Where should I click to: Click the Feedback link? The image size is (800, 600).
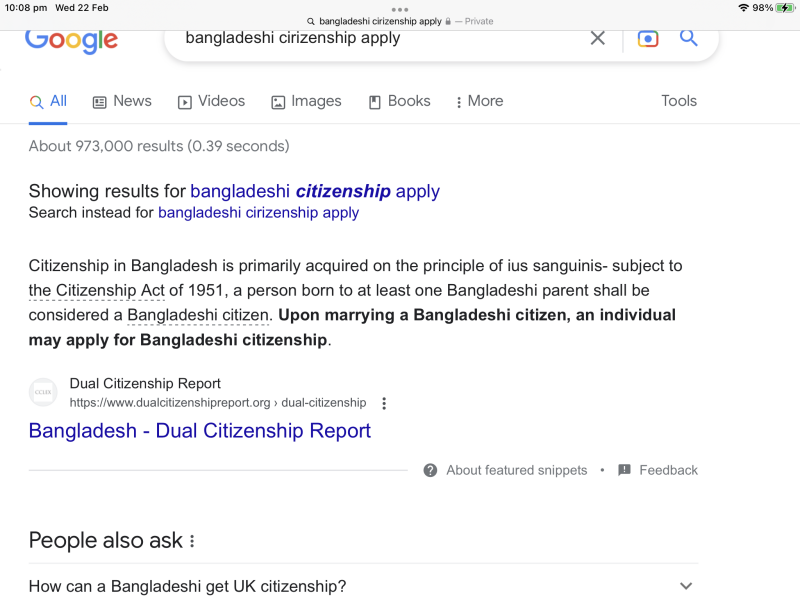pyautogui.click(x=658, y=470)
